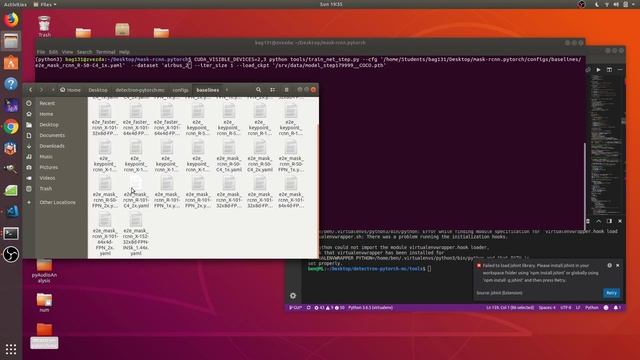This screenshot has height=360, width=640.
Task: Select file e2e_mask_rcnn_R-50-C4_2x.yaml
Action: click(x=260, y=156)
